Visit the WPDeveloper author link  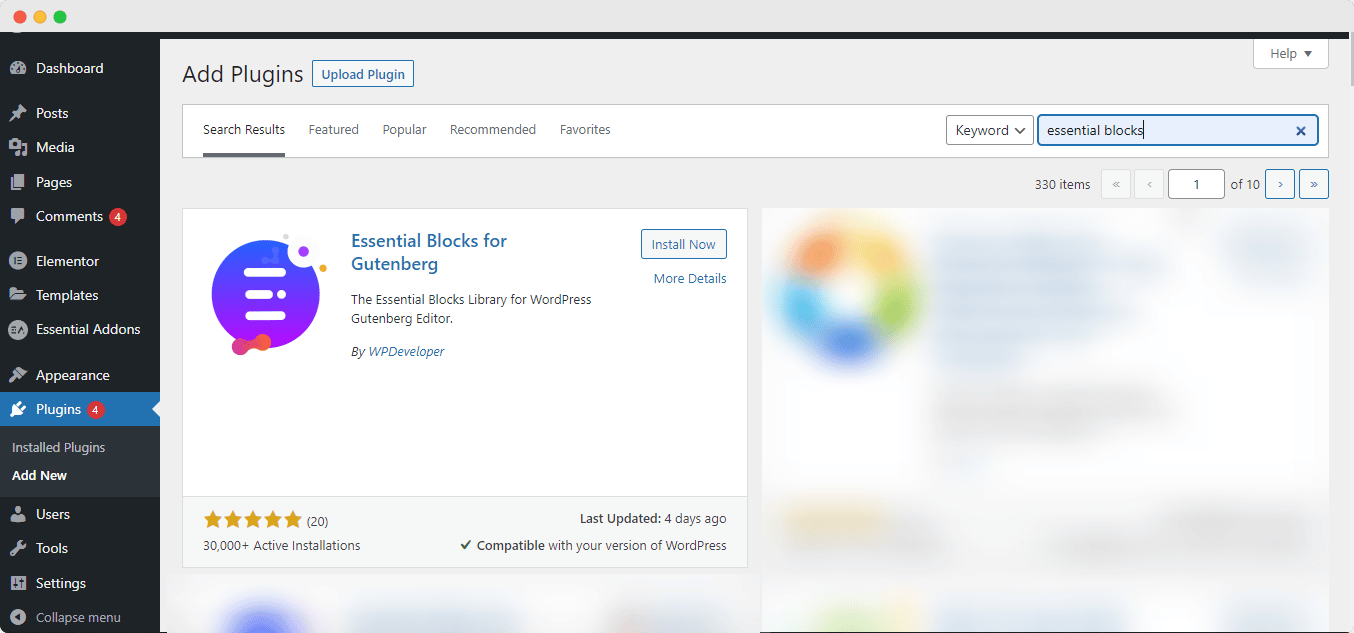coord(406,352)
